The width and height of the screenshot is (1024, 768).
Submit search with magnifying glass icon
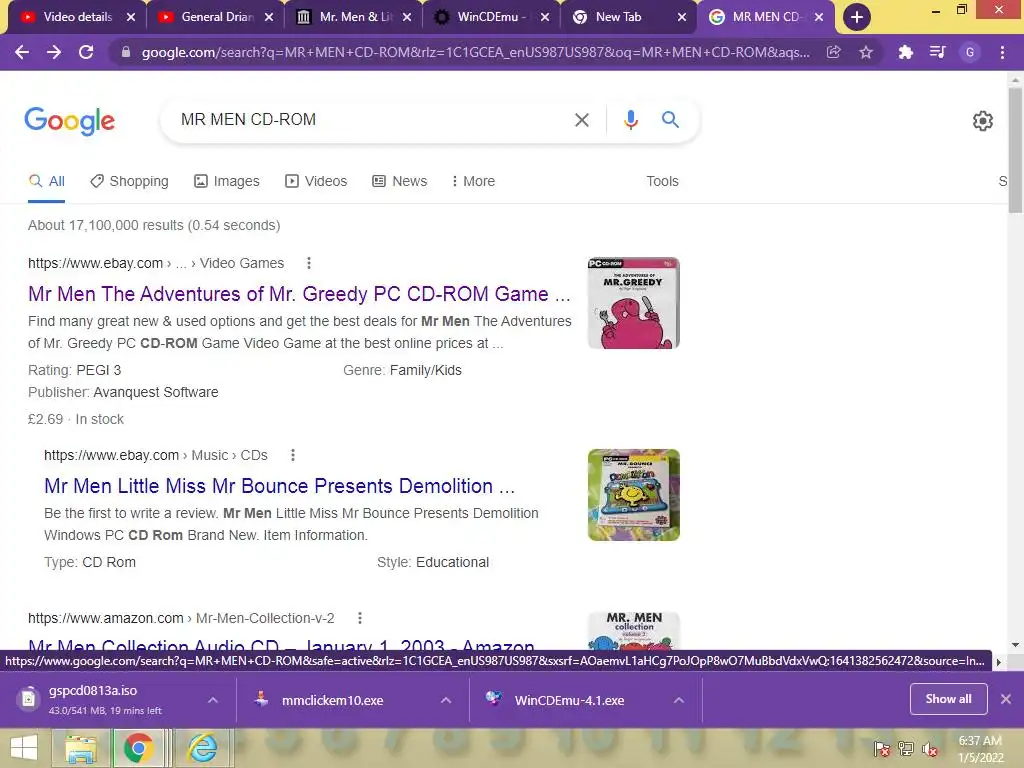point(670,120)
